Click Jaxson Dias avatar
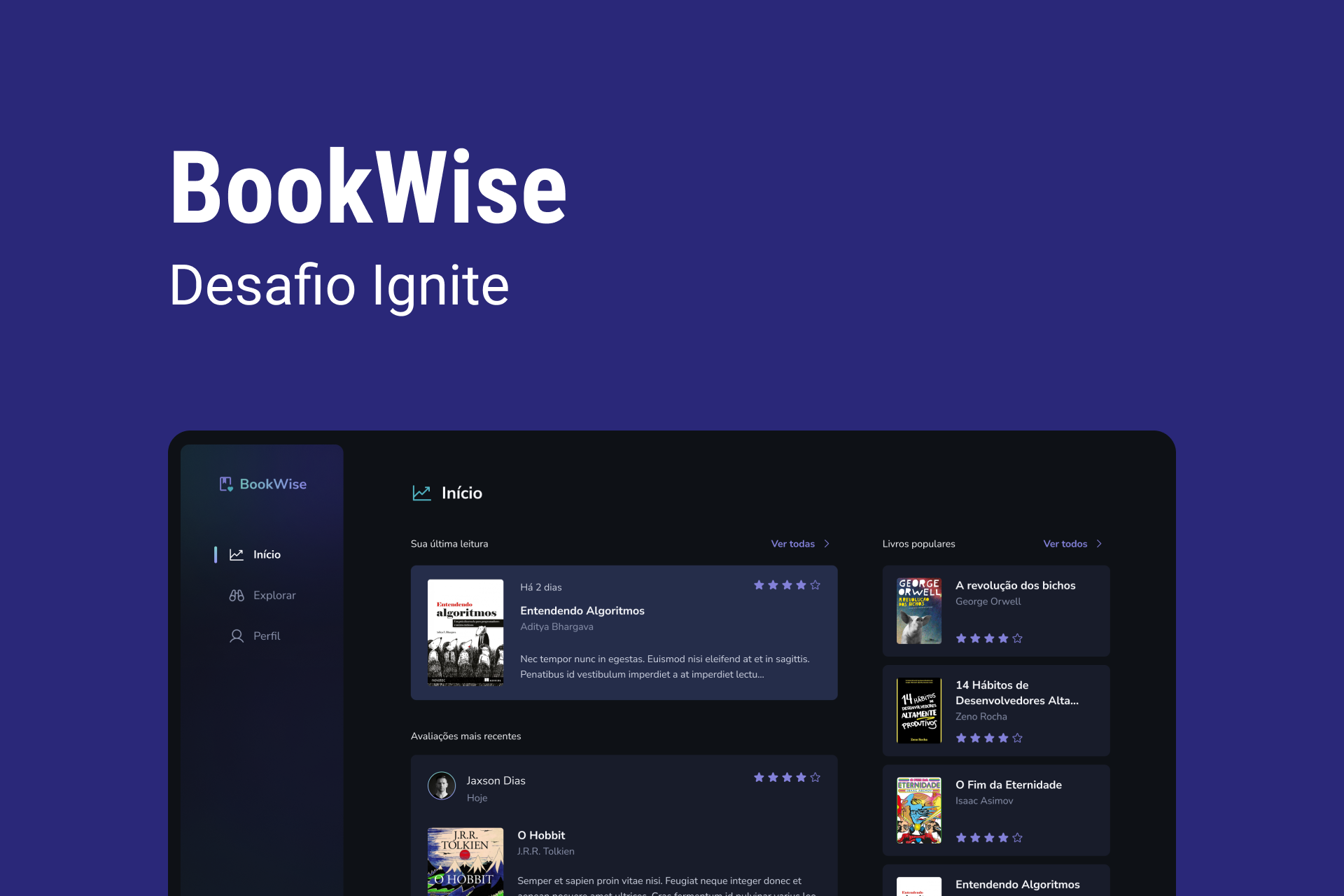Screen dimensions: 1344x896 pyautogui.click(x=442, y=786)
